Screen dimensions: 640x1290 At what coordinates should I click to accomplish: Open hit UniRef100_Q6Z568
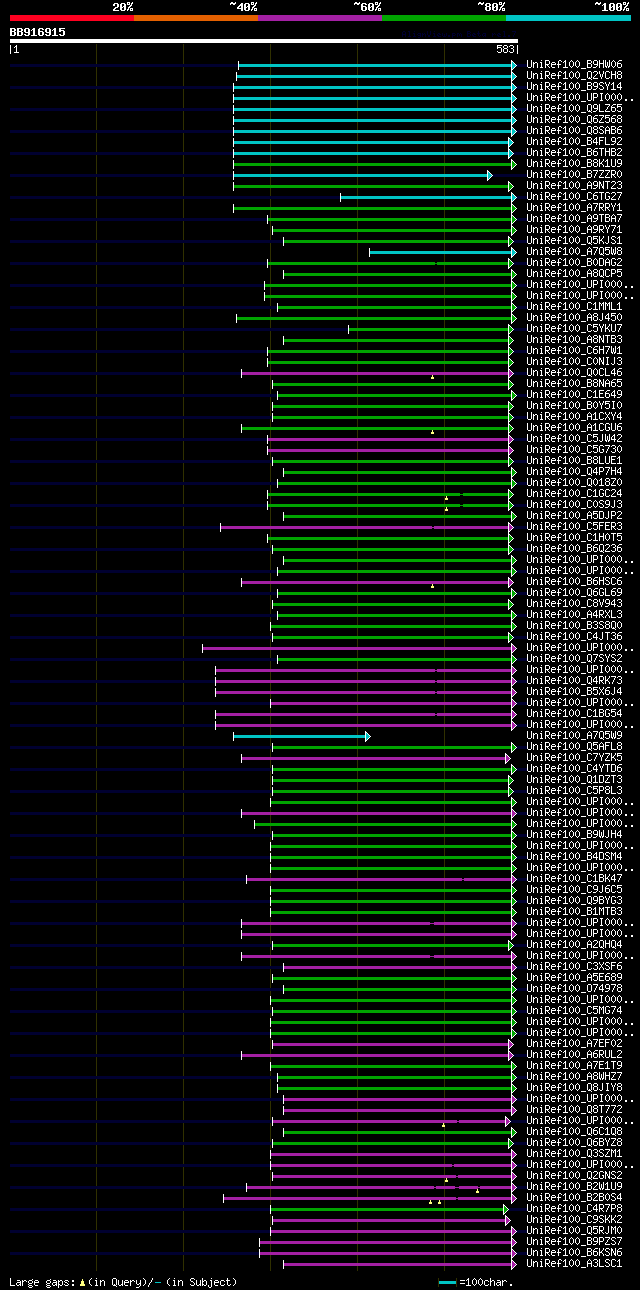click(x=573, y=119)
